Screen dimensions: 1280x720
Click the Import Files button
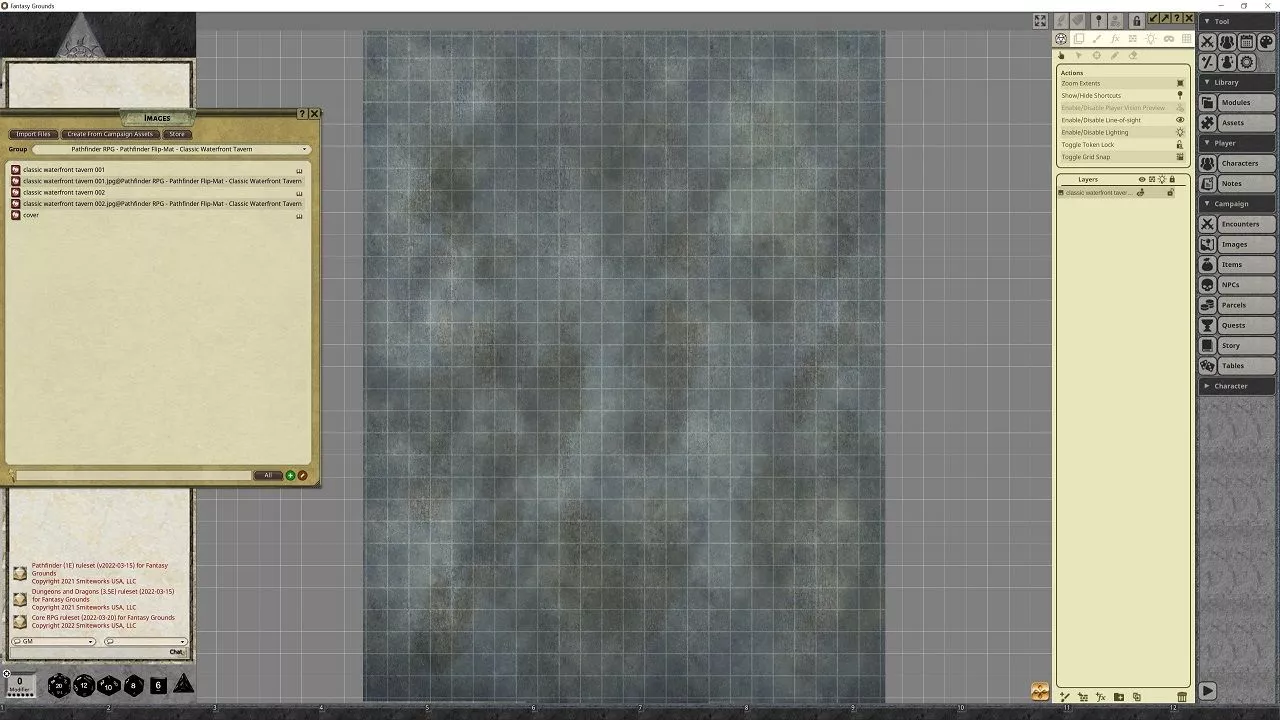[x=33, y=134]
